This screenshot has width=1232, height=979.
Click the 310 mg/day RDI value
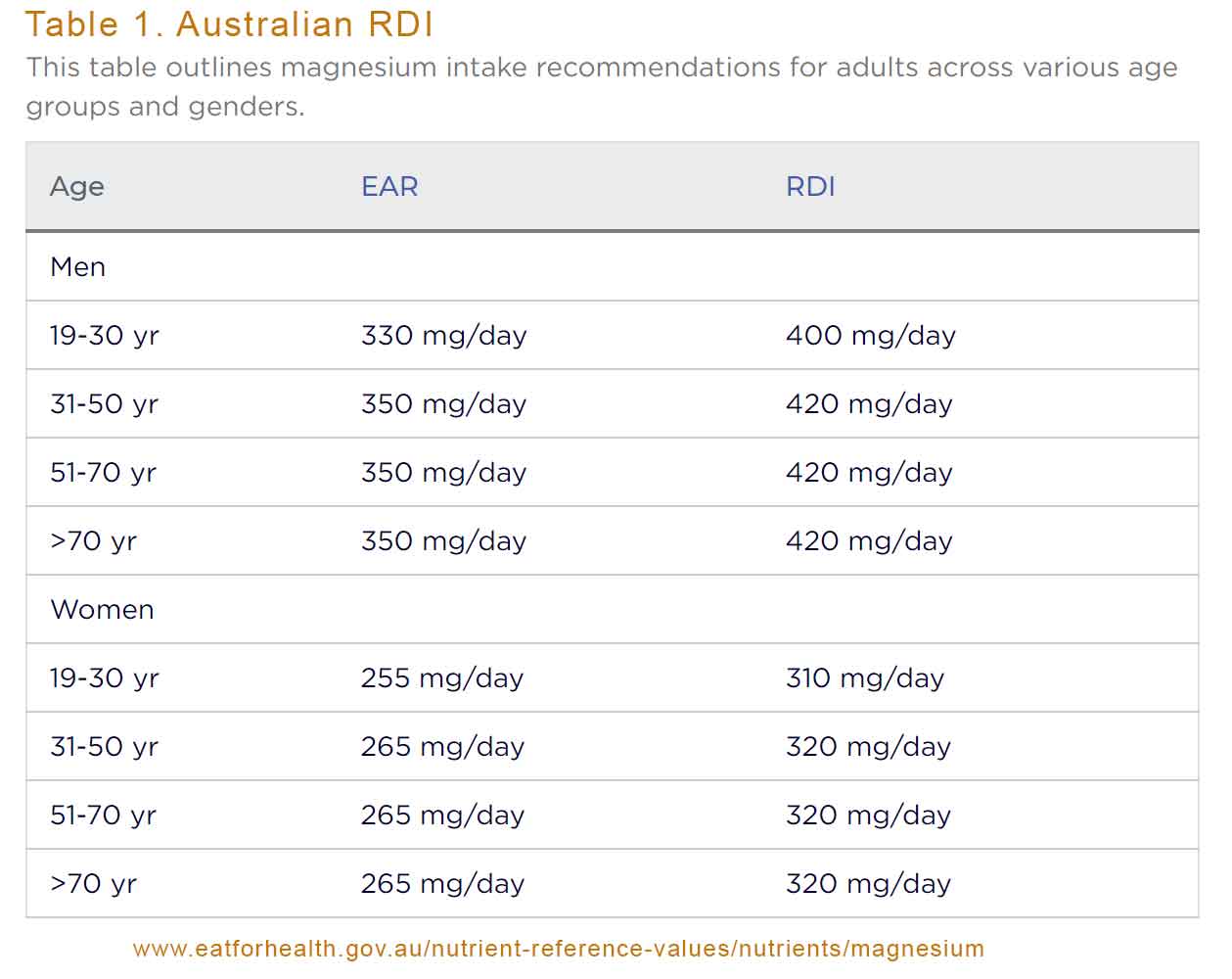[x=864, y=677]
